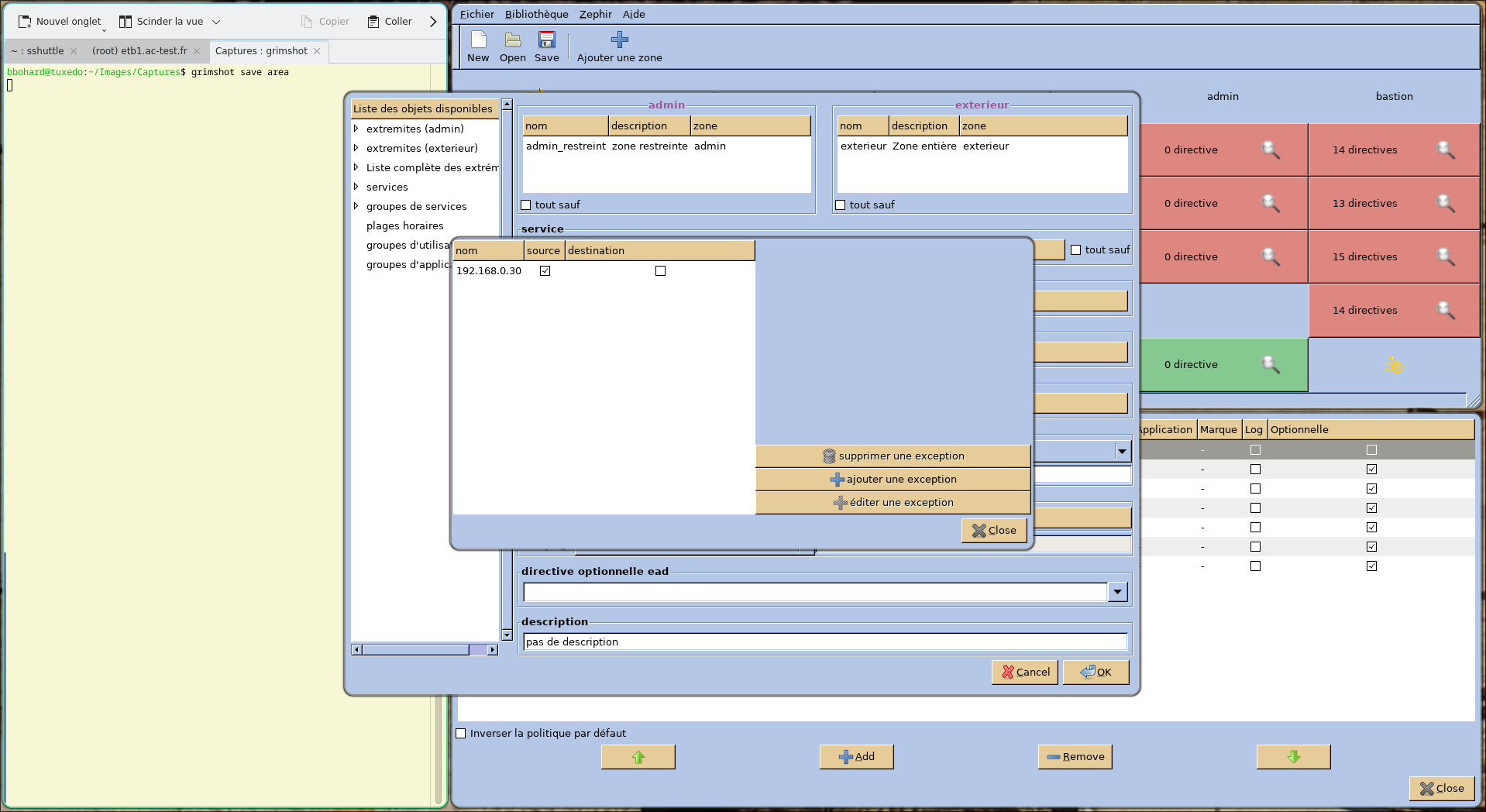Open the Bibliothèque menu
Viewport: 1486px width, 812px height.
(536, 14)
